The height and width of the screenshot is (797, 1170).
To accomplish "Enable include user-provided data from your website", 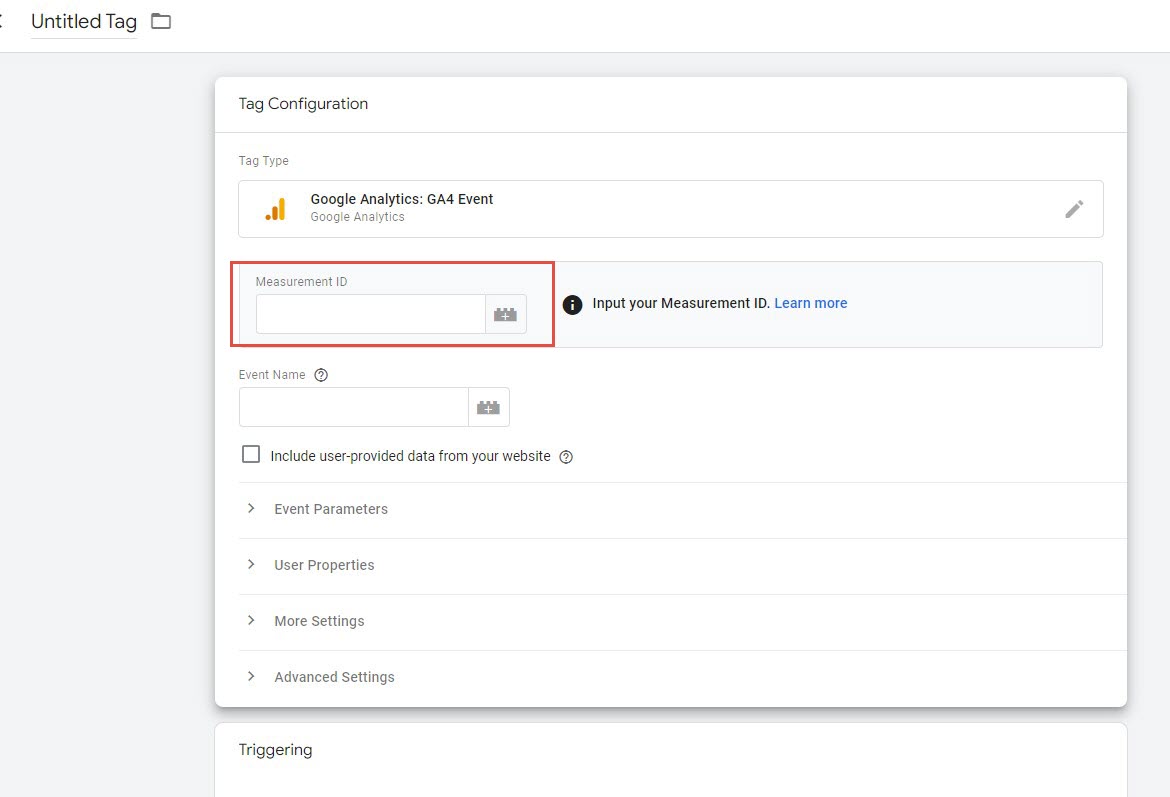I will [250, 454].
